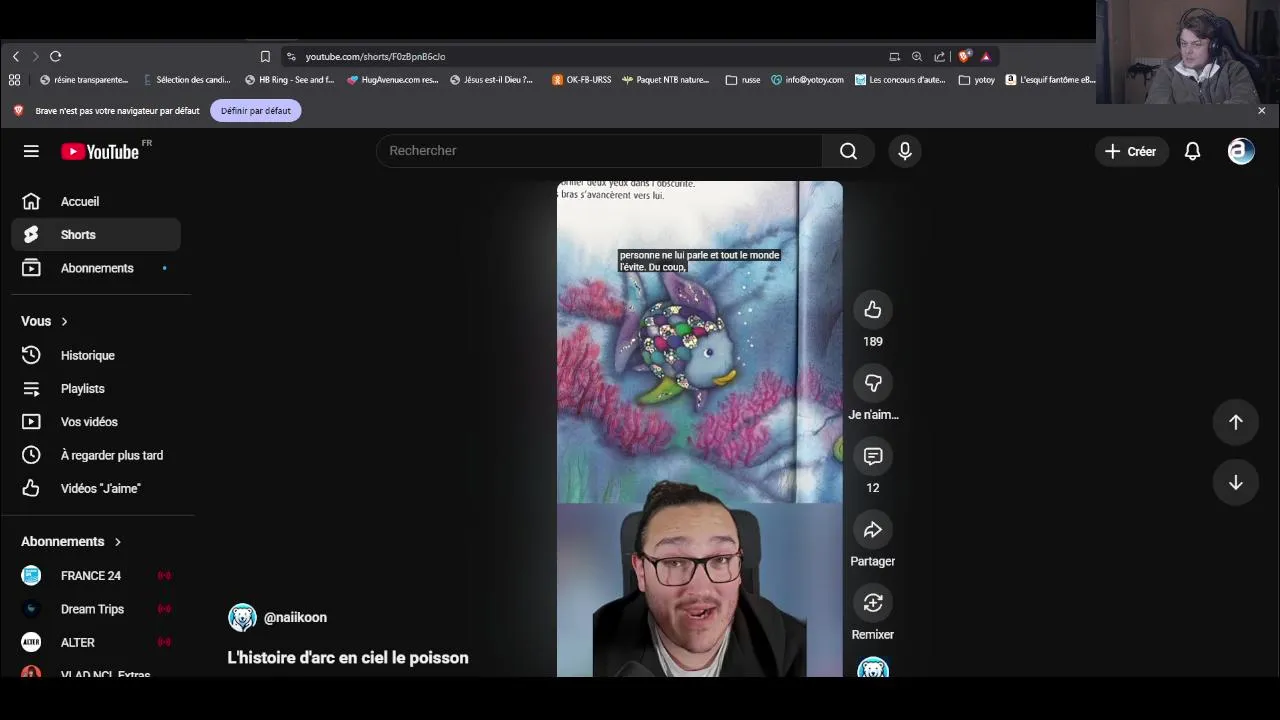
Task: Click the Short title 'L'histoire d'arc en ciel le poisson'
Action: coord(348,658)
